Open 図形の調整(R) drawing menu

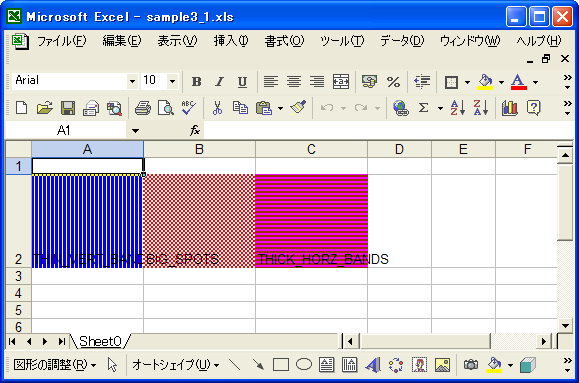(x=55, y=365)
